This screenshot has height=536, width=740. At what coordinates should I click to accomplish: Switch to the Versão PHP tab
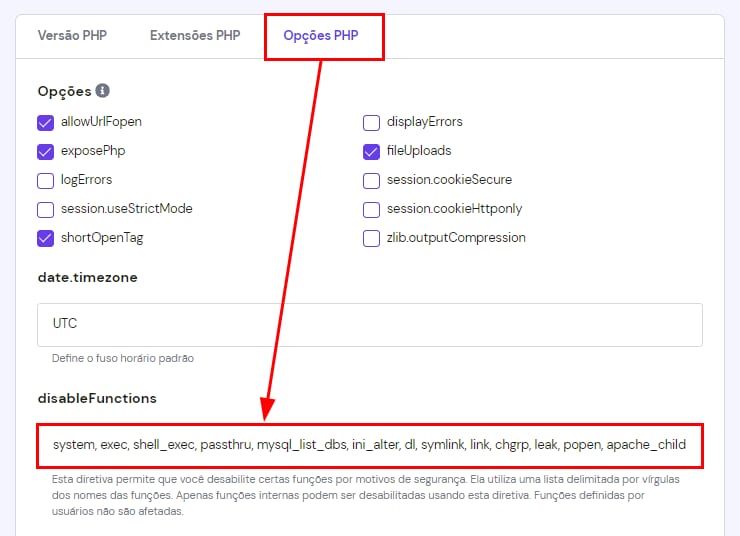point(72,36)
